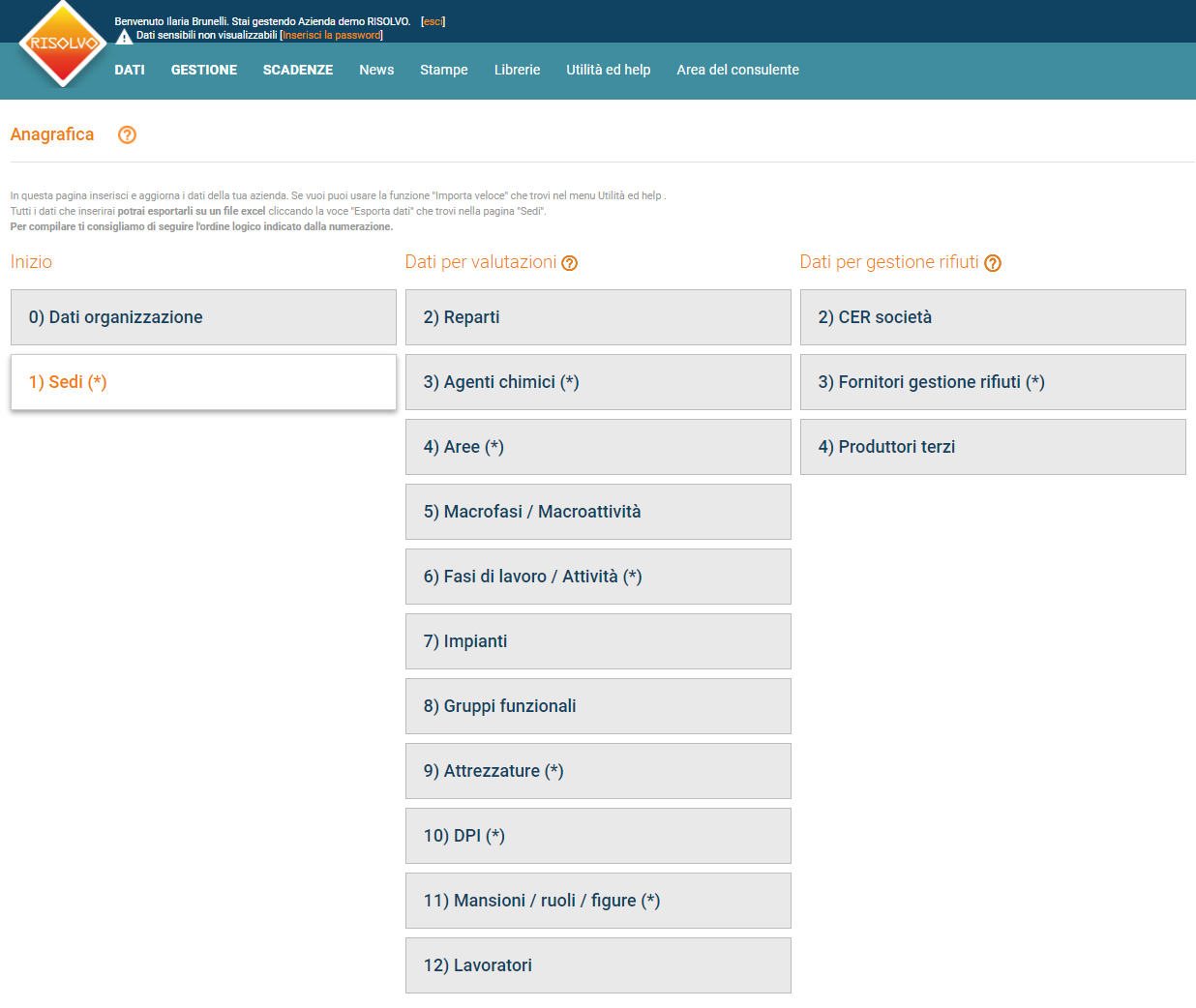Open Dati organizzazione
Image resolution: width=1196 pixels, height=1008 pixels.
pos(203,316)
